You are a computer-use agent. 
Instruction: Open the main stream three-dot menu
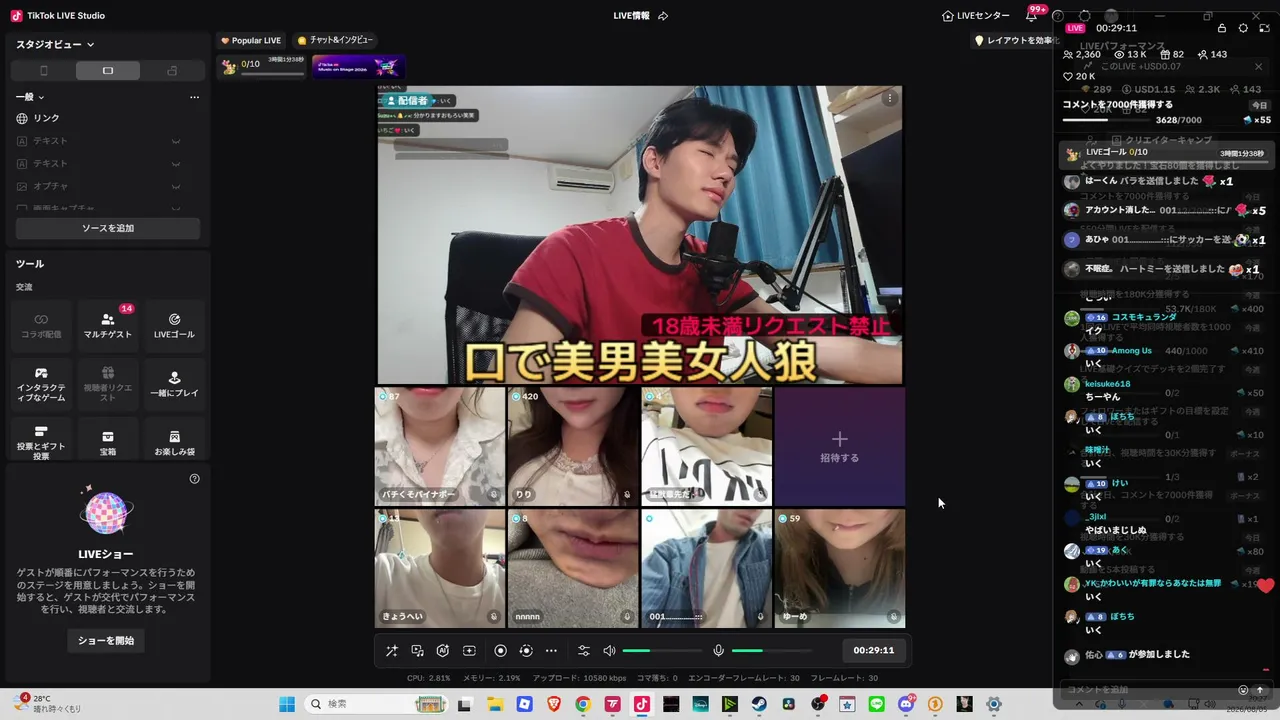click(890, 98)
